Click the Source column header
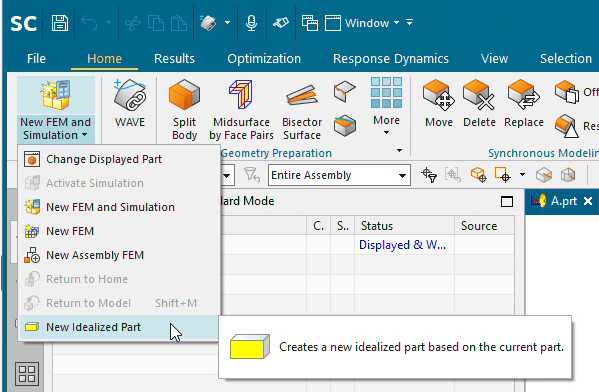 (x=484, y=226)
